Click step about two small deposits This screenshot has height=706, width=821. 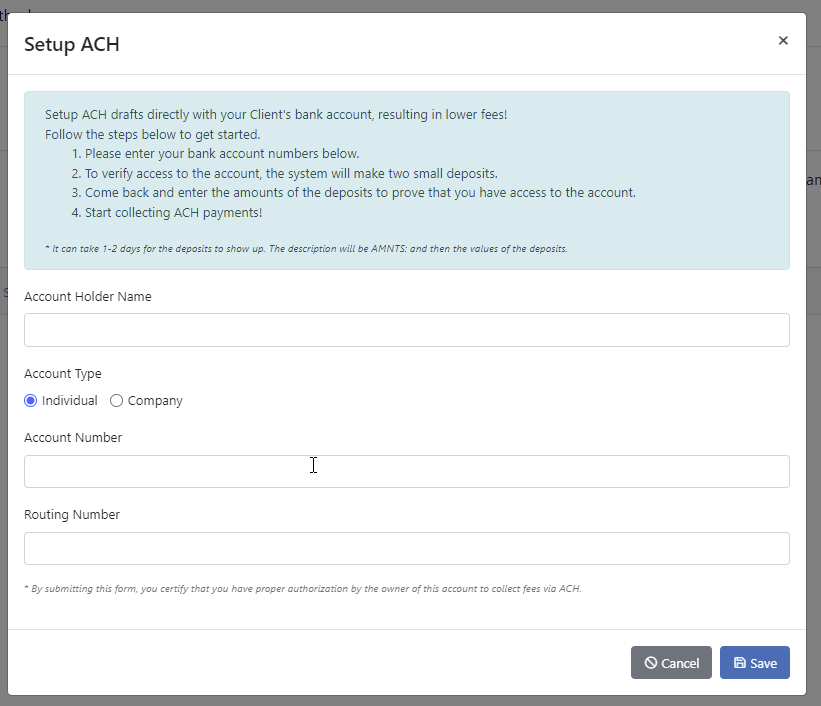(291, 173)
